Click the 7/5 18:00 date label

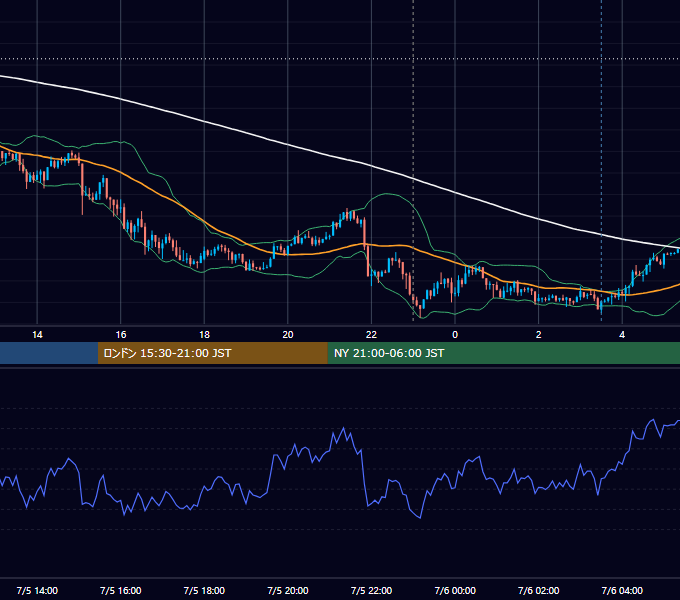pos(204,590)
